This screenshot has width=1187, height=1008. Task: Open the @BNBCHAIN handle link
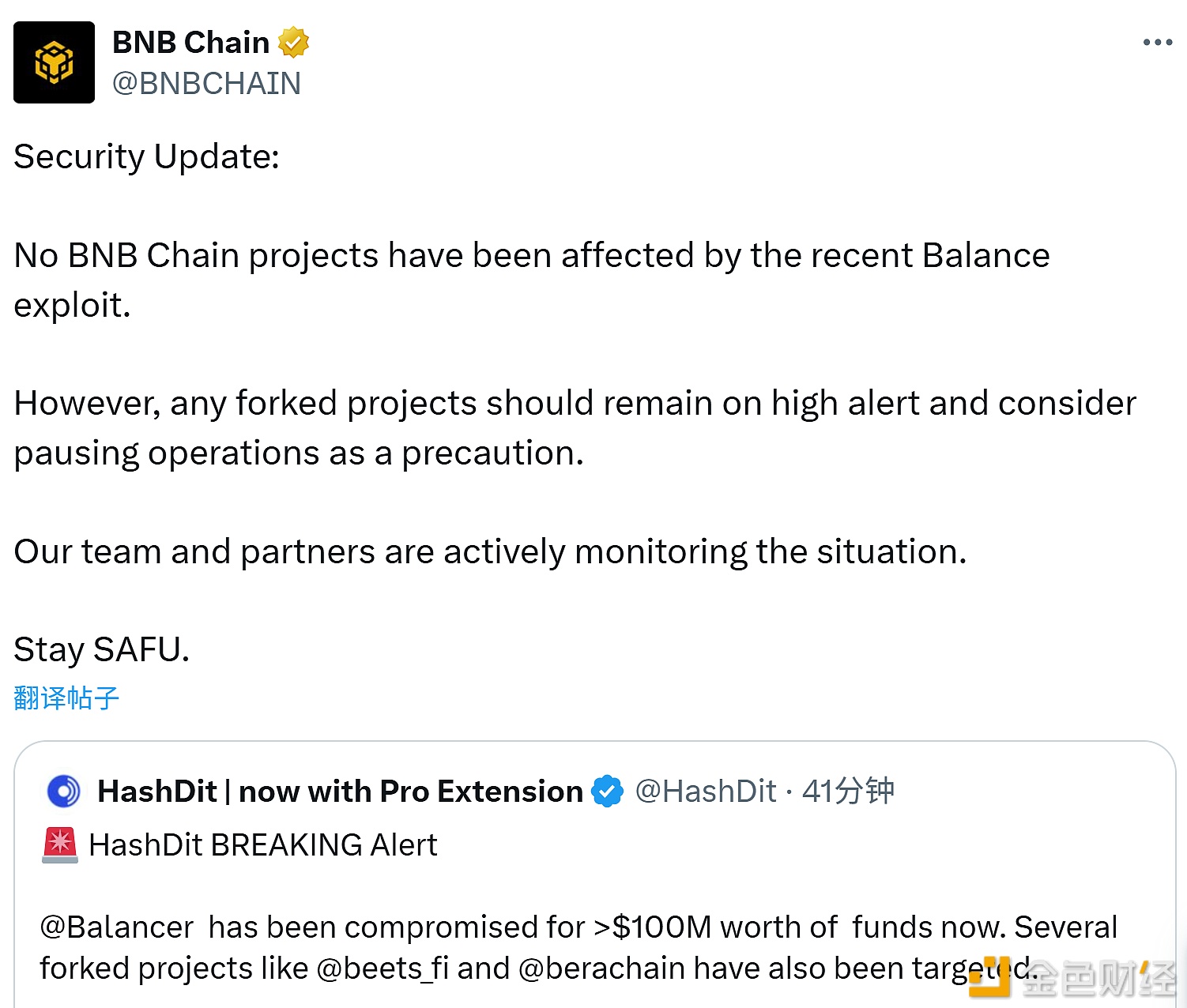[209, 83]
